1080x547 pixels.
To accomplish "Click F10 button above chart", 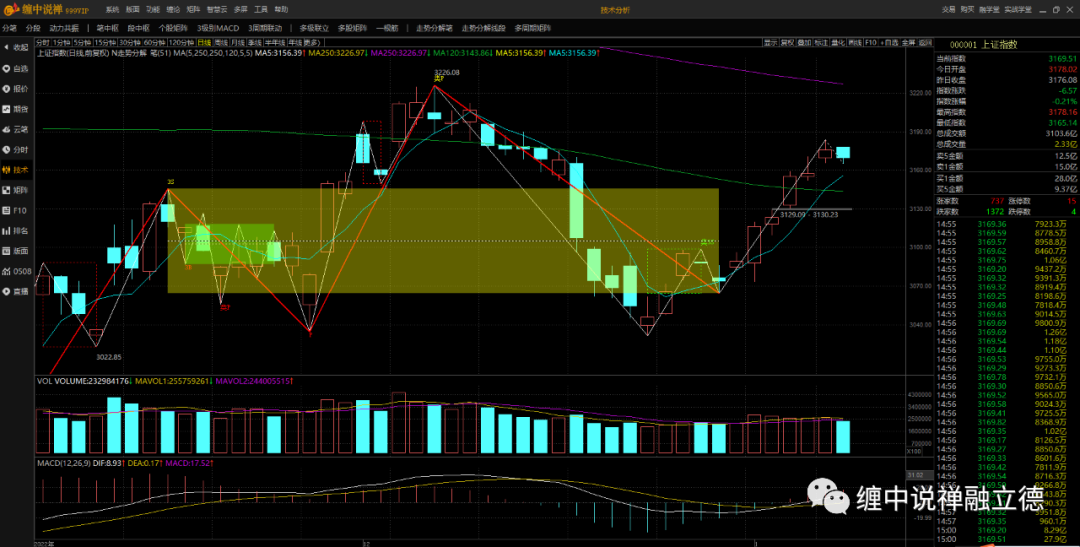I will 871,43.
